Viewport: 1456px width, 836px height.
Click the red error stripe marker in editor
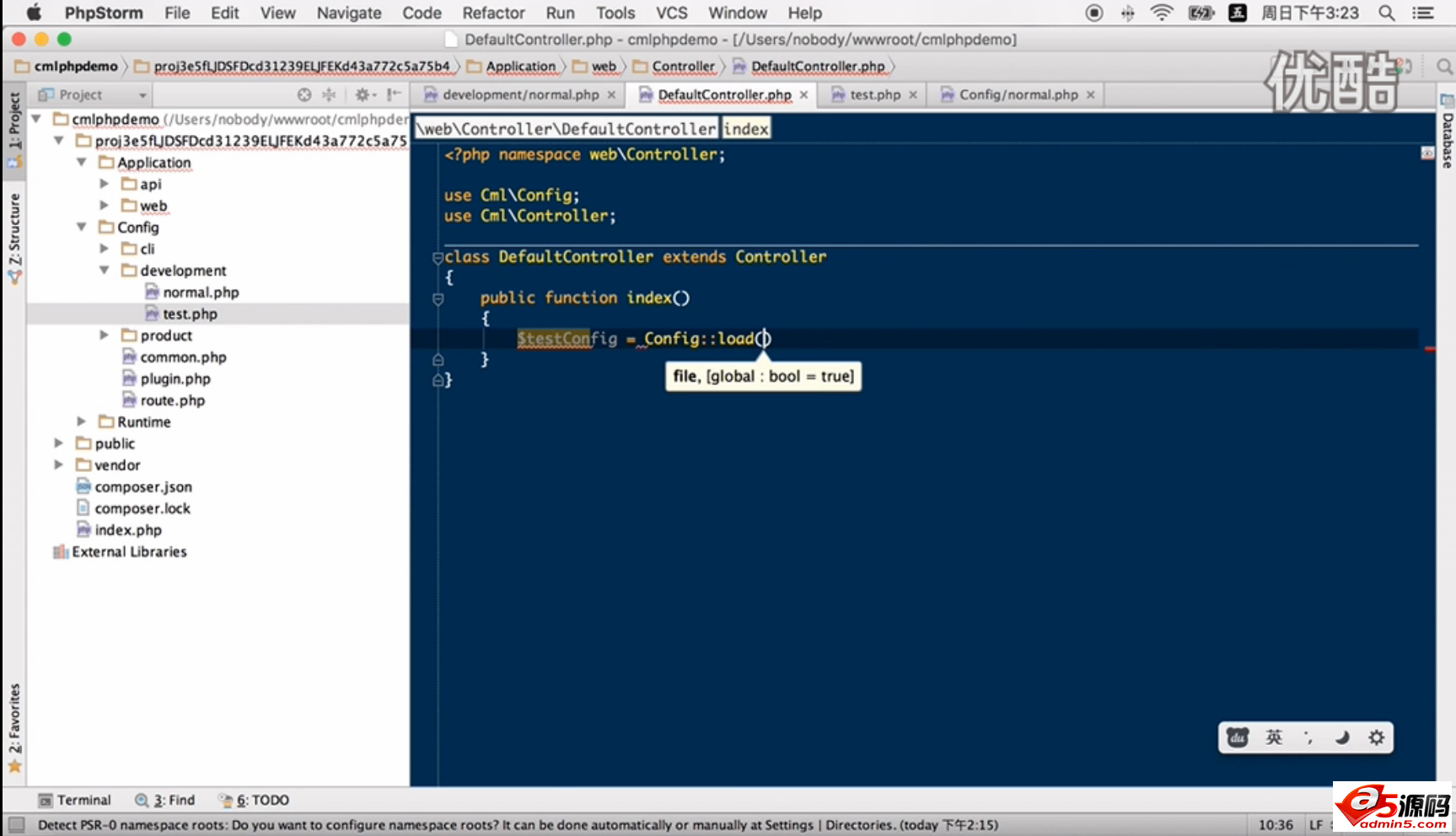(x=1428, y=347)
